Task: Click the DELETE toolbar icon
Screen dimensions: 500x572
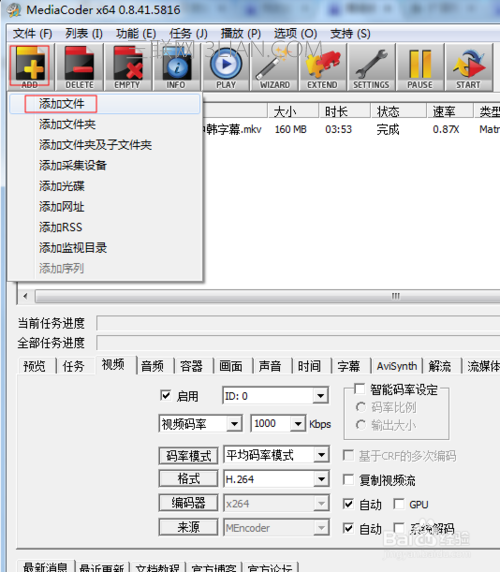Action: (x=80, y=67)
